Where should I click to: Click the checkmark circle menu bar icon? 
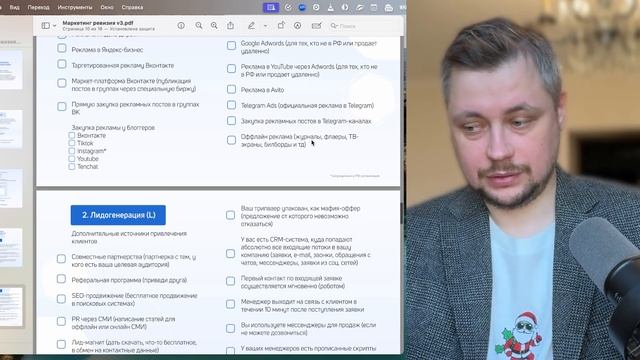pos(288,7)
